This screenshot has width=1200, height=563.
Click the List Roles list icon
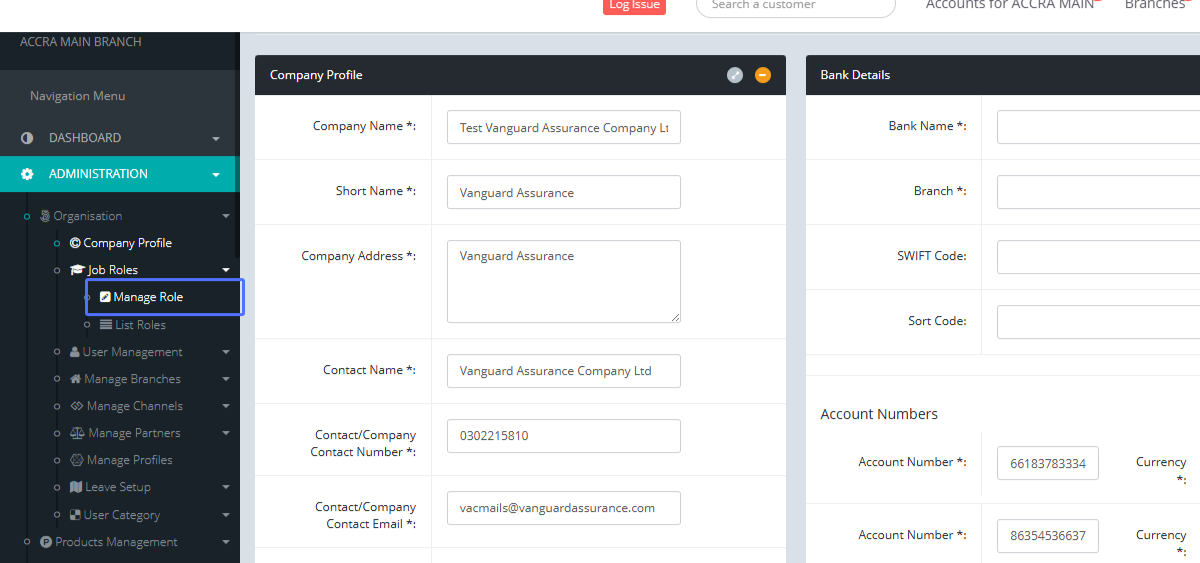click(x=106, y=325)
